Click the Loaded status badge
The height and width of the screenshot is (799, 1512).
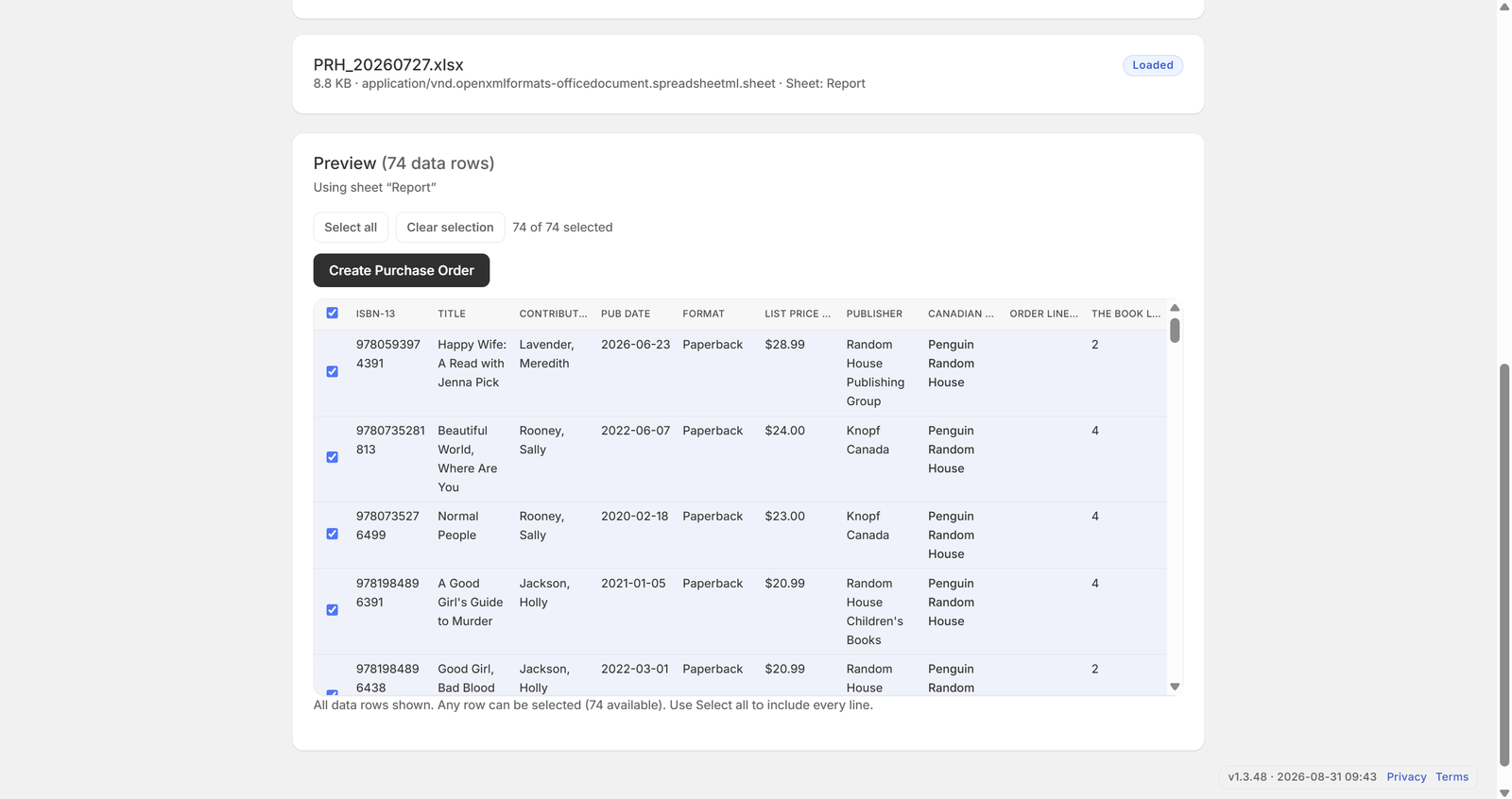coord(1153,65)
